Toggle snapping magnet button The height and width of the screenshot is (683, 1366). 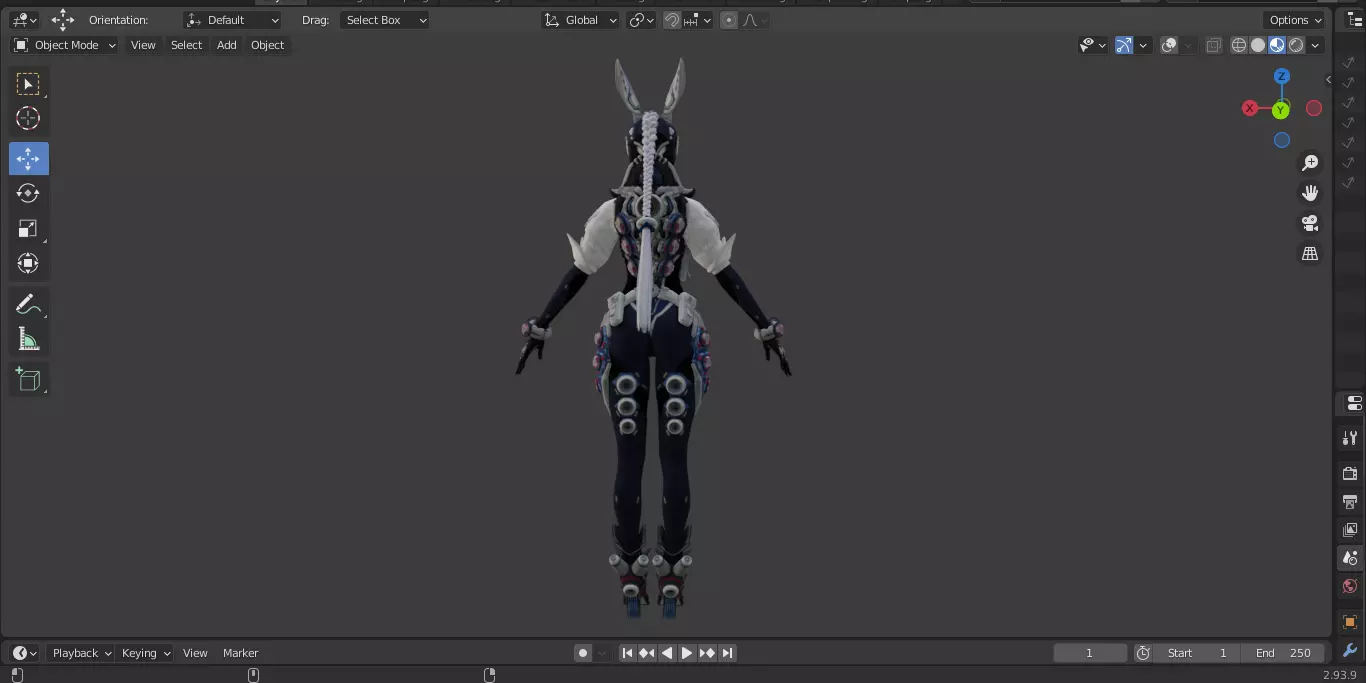(672, 20)
